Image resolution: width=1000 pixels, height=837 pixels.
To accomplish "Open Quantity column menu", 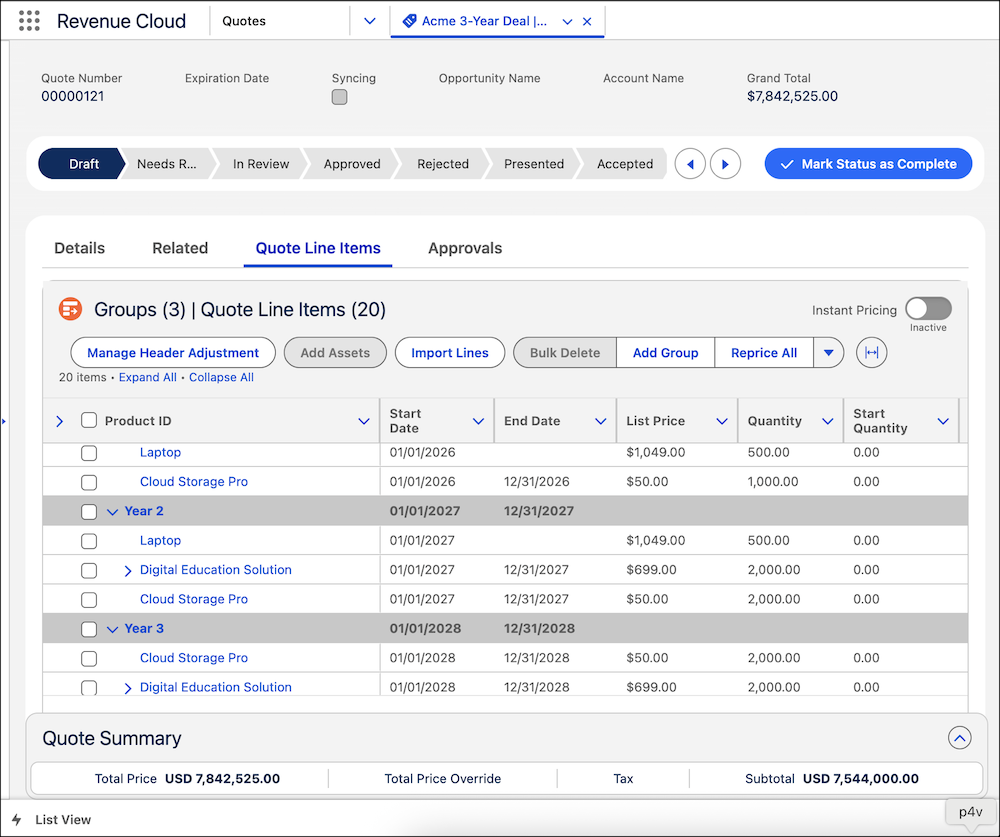I will pyautogui.click(x=828, y=421).
